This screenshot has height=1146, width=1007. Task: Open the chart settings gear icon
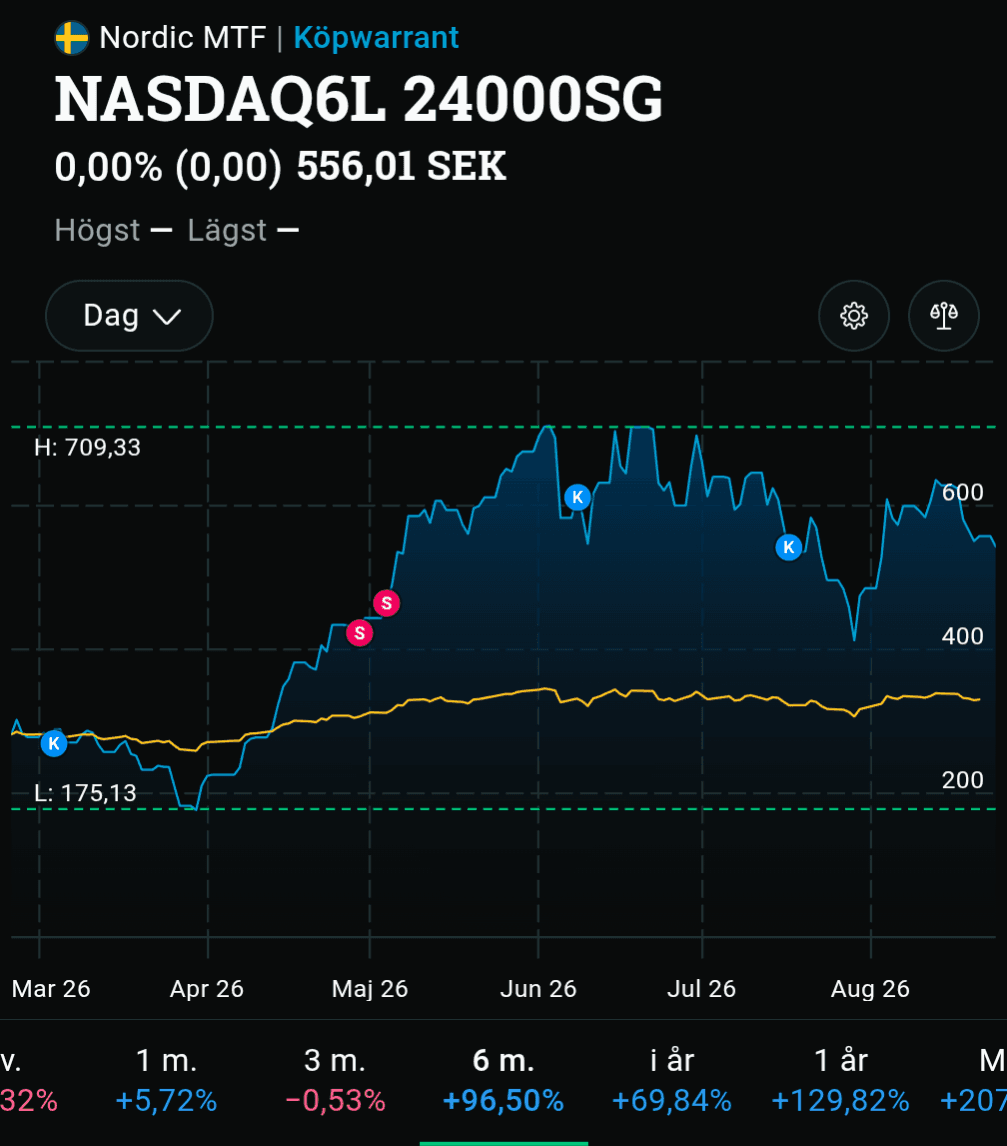(x=854, y=316)
